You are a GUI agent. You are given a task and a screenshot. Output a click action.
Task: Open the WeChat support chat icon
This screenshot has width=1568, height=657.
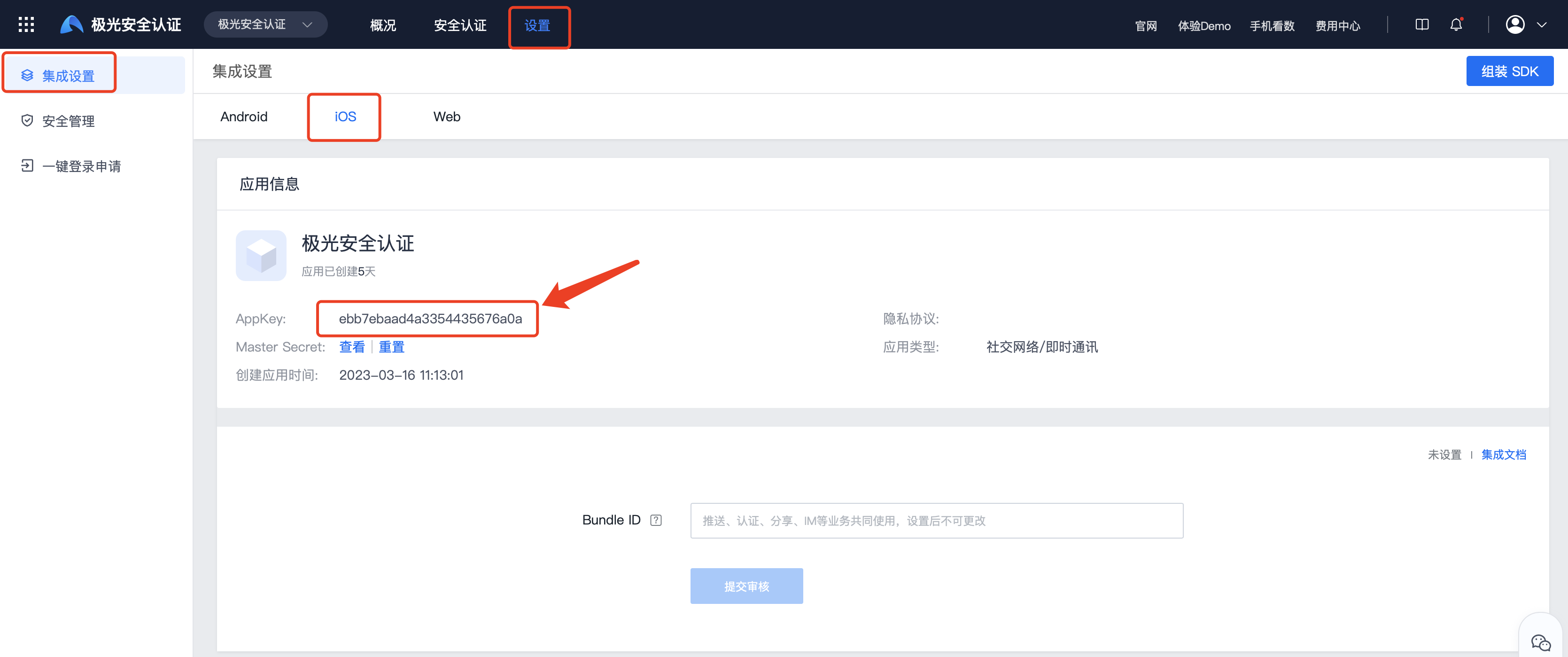click(1541, 642)
